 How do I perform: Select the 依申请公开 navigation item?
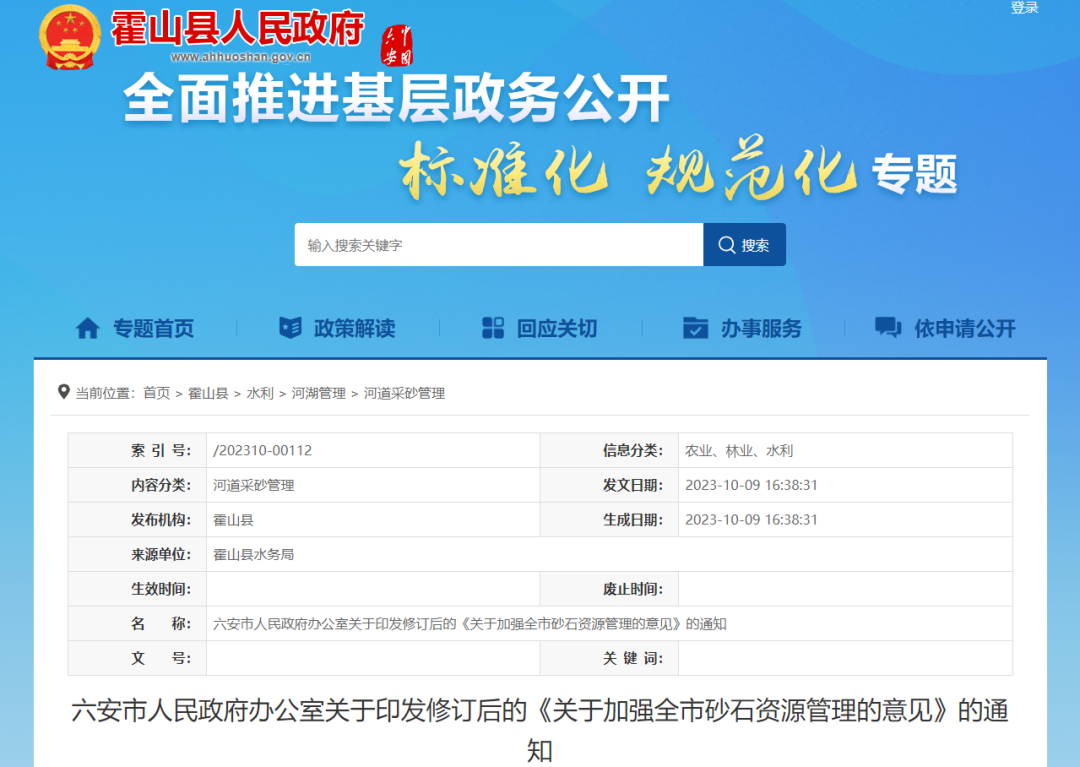pyautogui.click(x=964, y=328)
